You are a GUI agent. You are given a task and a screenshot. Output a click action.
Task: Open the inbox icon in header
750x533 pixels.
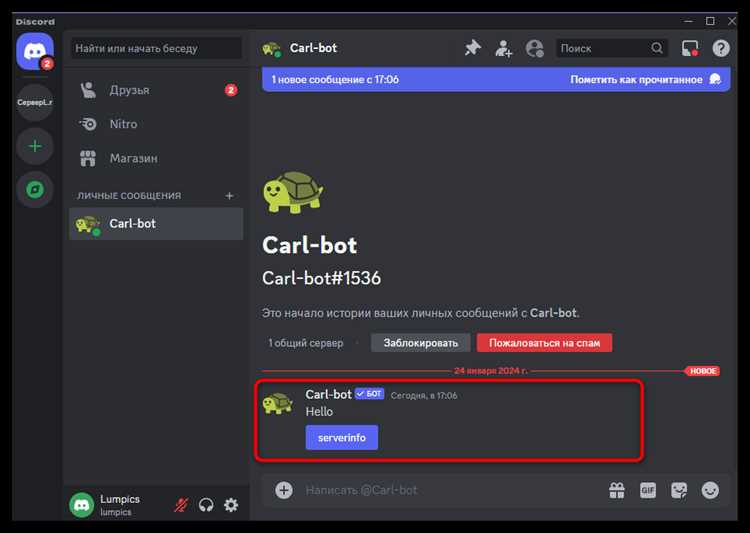690,48
